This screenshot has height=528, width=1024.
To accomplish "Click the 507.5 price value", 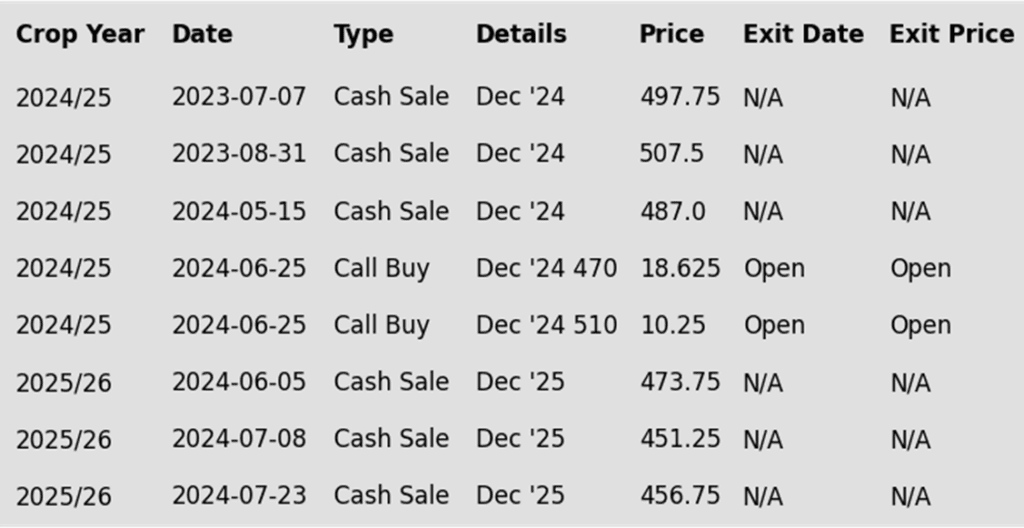I will point(672,154).
